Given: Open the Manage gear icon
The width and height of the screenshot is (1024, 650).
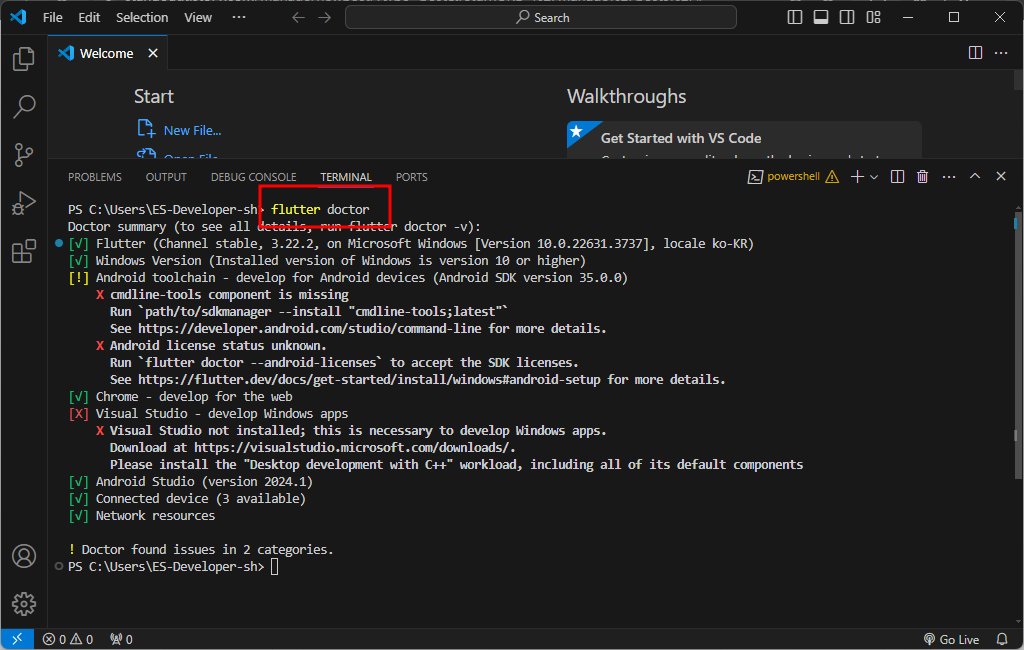Looking at the screenshot, I should (x=24, y=604).
